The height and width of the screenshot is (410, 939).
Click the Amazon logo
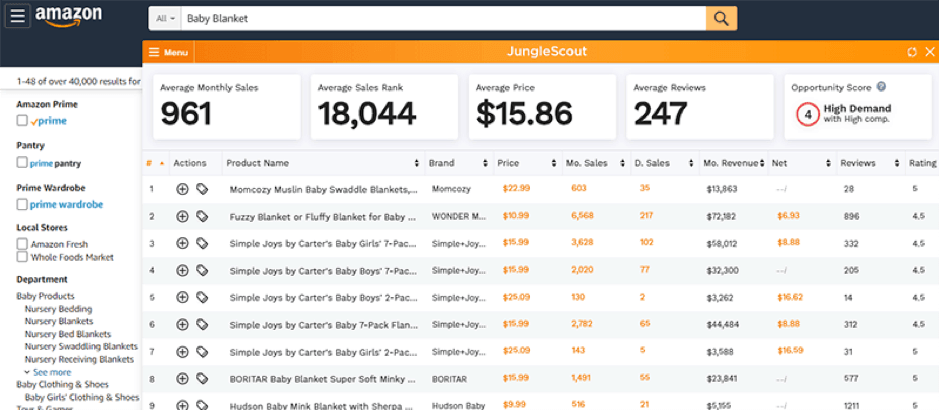pos(68,17)
